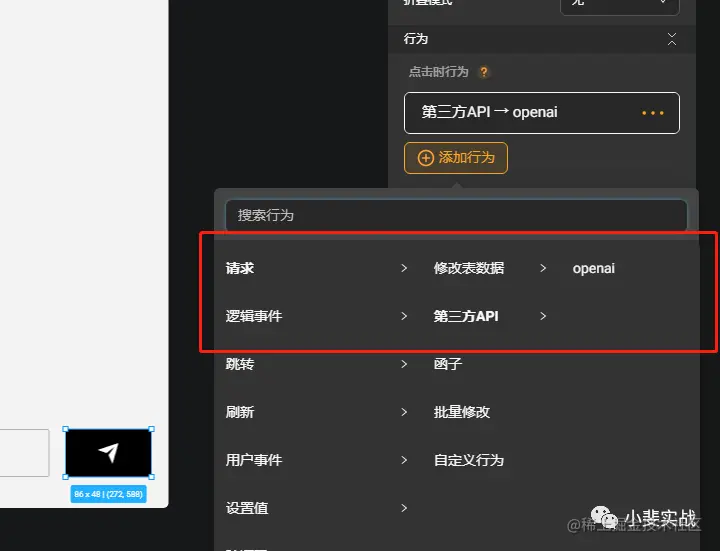
Task: Expand the arrow next to 用户事件
Action: click(404, 460)
